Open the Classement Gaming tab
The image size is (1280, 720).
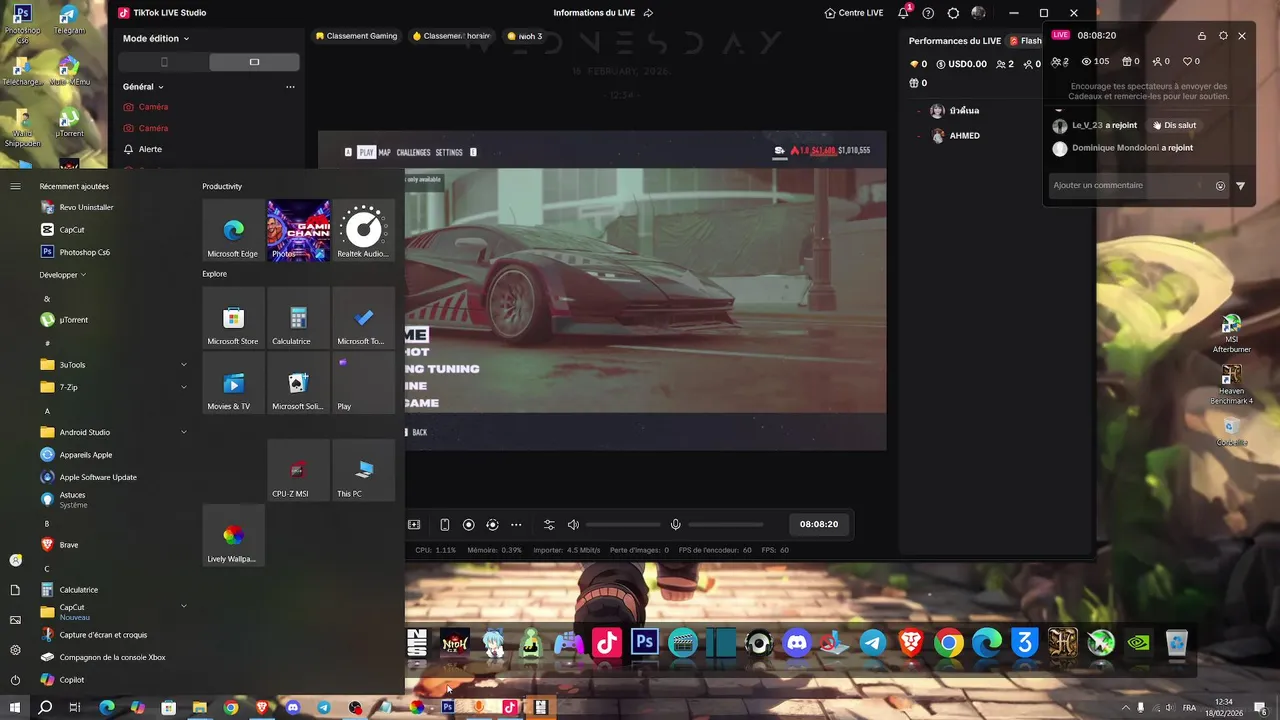point(356,36)
